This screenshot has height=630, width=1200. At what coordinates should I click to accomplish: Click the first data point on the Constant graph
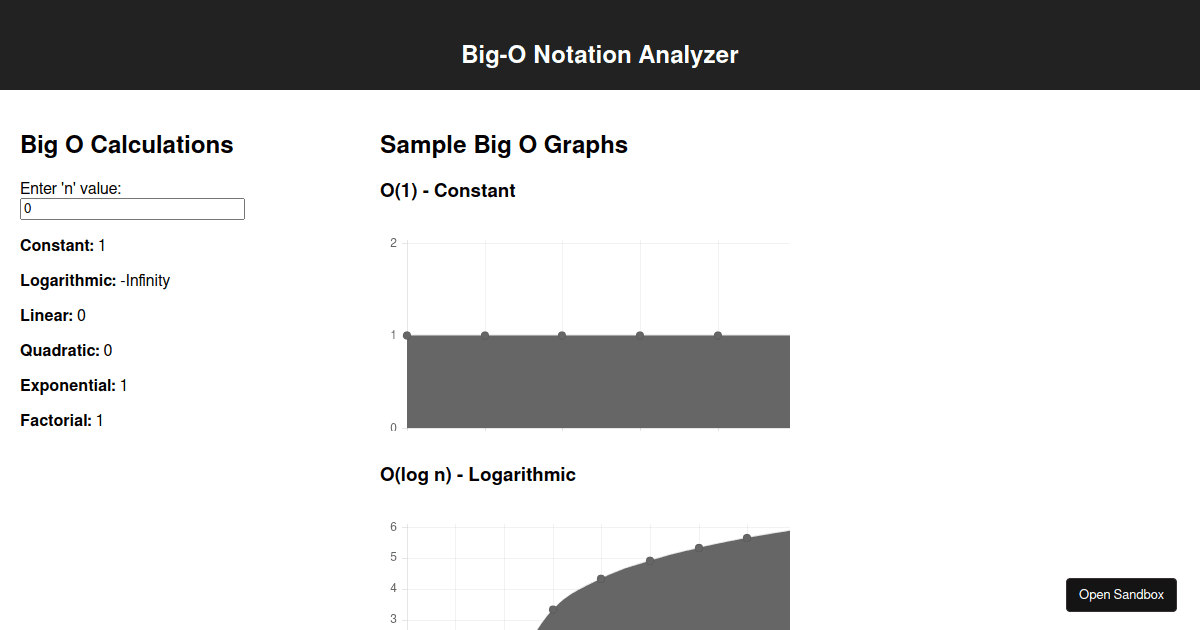point(406,335)
